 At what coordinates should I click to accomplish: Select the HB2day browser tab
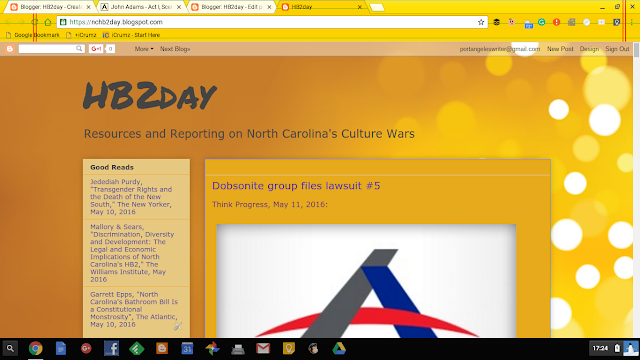[322, 7]
